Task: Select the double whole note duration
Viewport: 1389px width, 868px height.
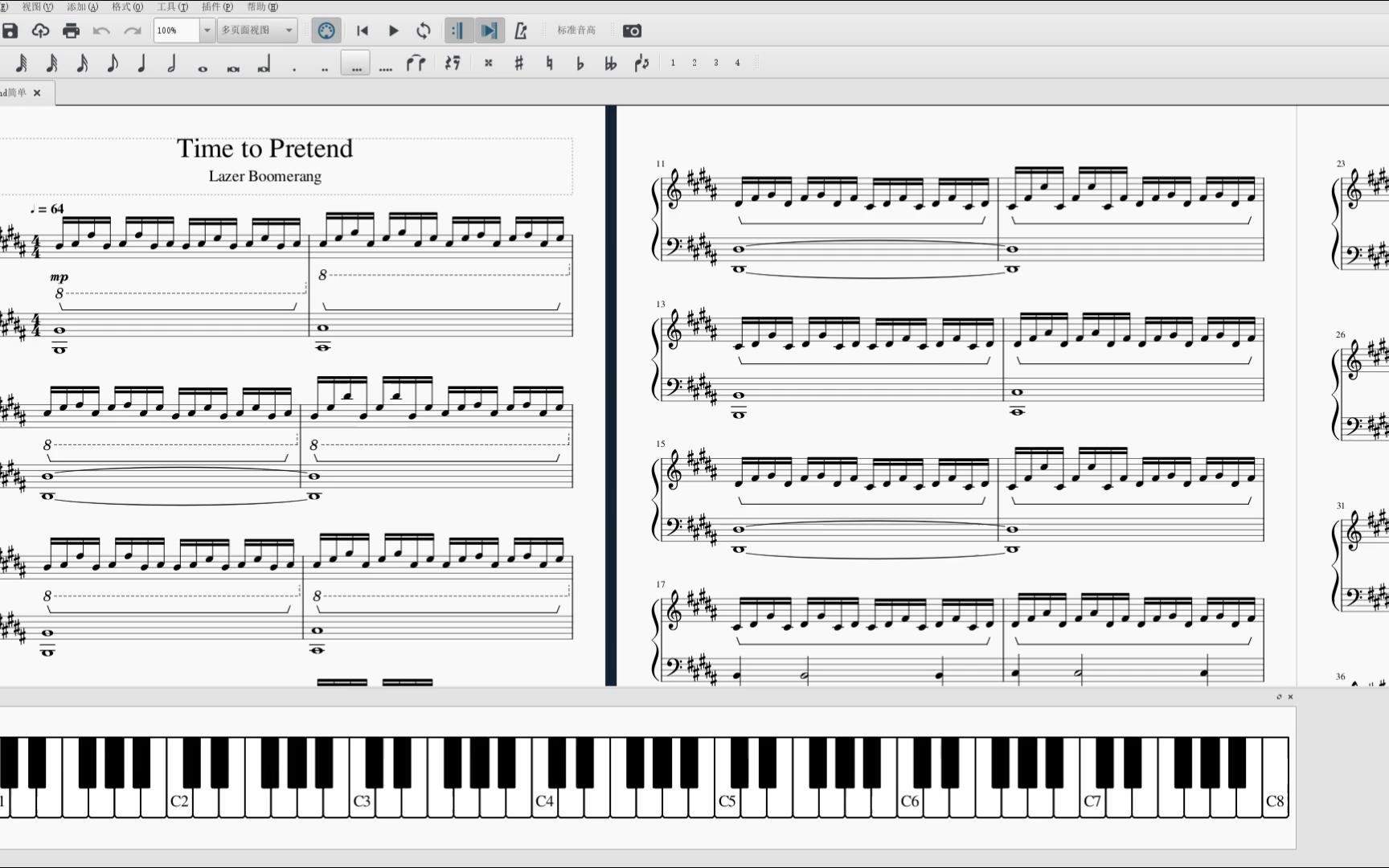Action: [233, 68]
